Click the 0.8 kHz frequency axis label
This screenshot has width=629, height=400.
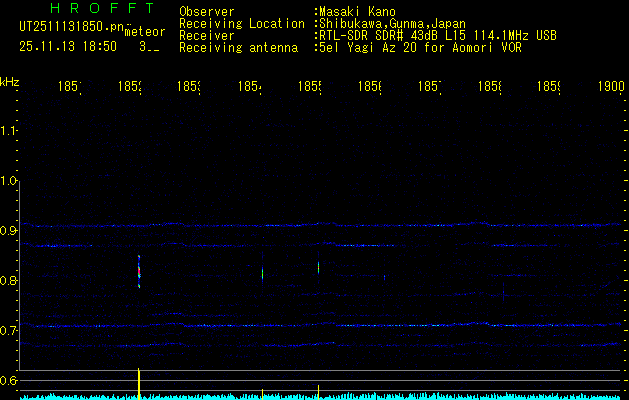10,281
